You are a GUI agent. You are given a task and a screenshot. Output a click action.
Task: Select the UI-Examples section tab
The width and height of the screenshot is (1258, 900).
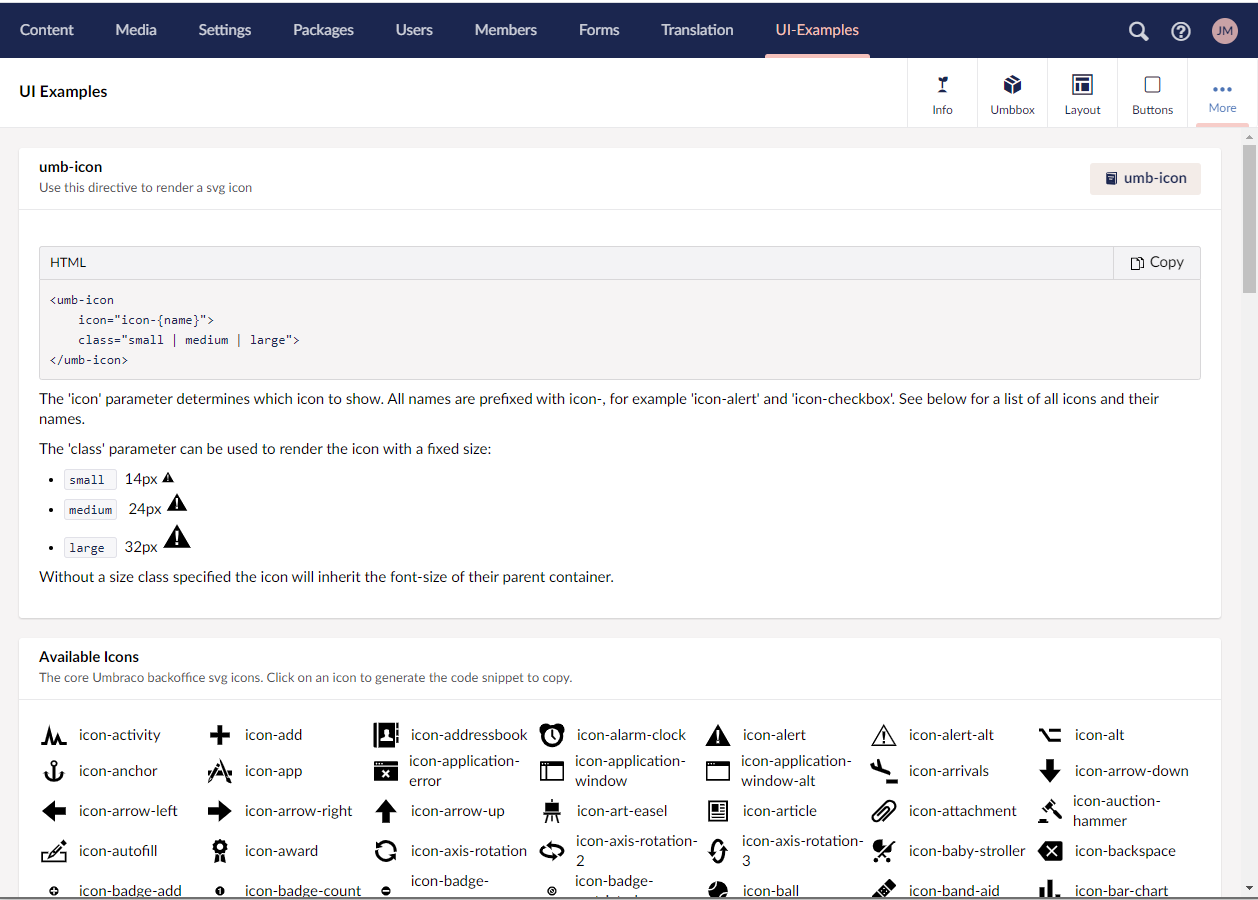click(817, 30)
